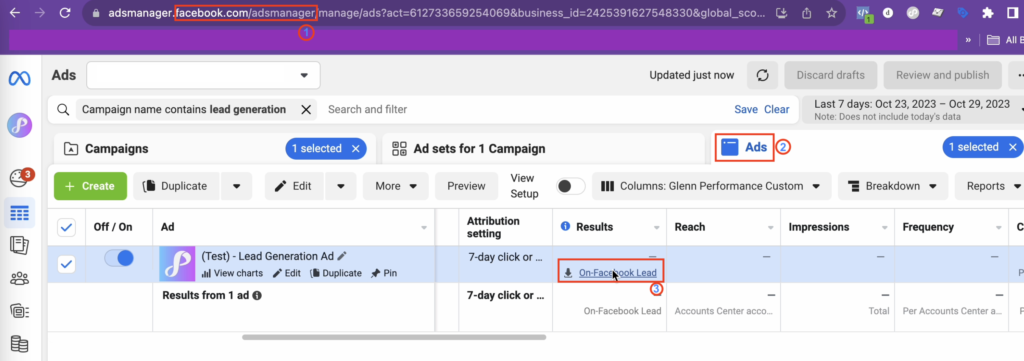Image resolution: width=1024 pixels, height=361 pixels.
Task: Select the Ads table grid icon in sidebar
Action: click(x=20, y=213)
